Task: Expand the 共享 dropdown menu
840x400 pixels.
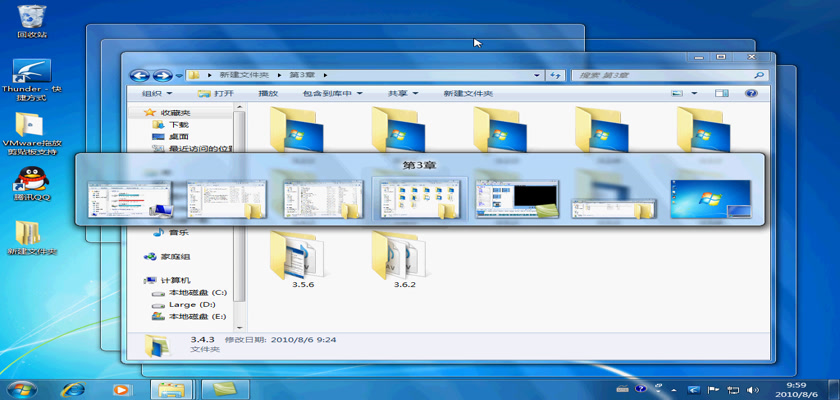Action: pos(402,93)
